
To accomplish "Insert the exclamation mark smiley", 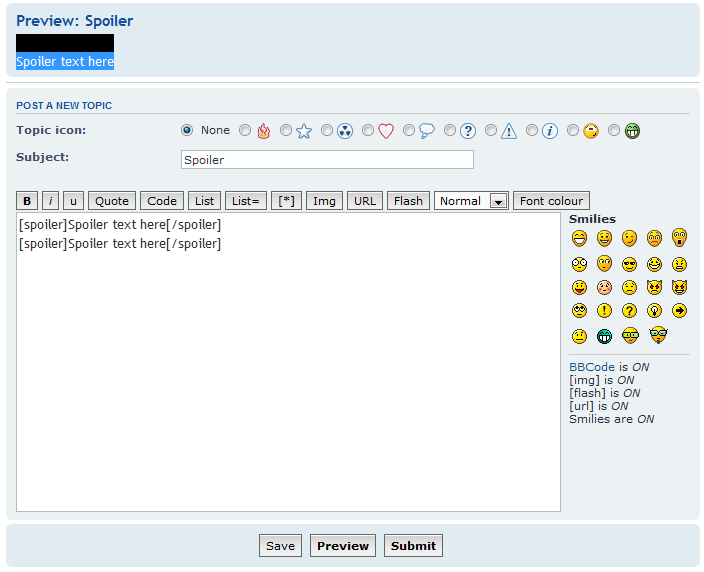I will [x=604, y=310].
